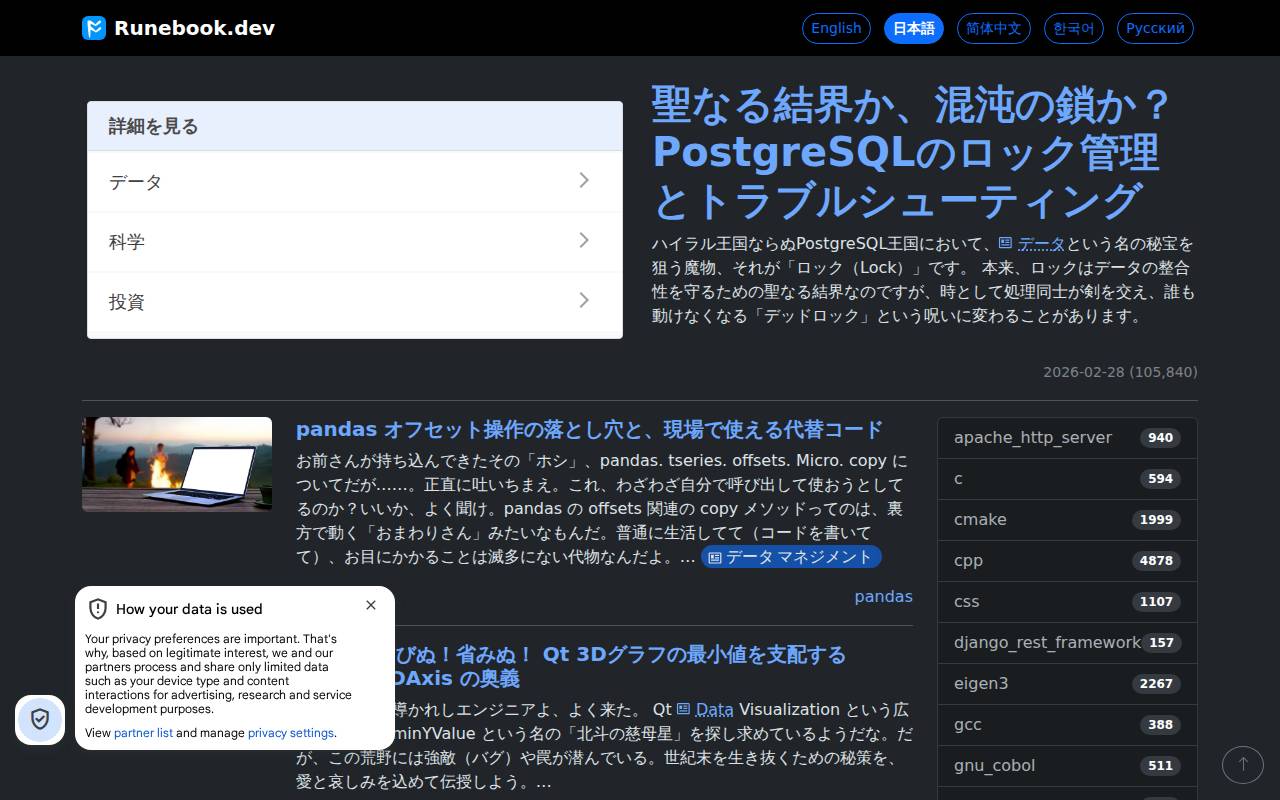Click the 157 count badge for django_rest_framework
This screenshot has width=1280, height=800.
(1161, 643)
